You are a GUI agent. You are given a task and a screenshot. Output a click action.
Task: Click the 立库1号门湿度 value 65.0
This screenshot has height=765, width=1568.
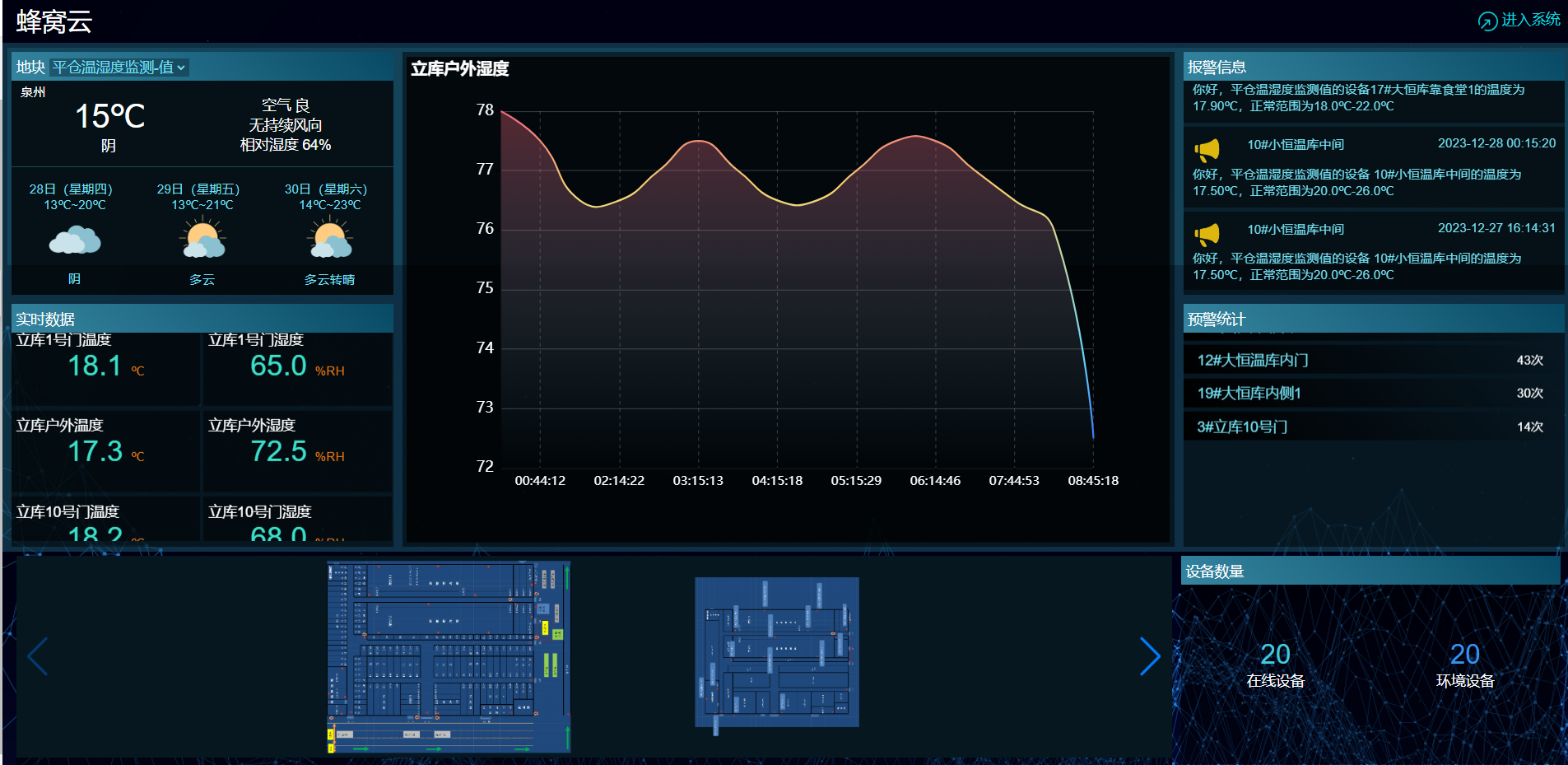[278, 366]
